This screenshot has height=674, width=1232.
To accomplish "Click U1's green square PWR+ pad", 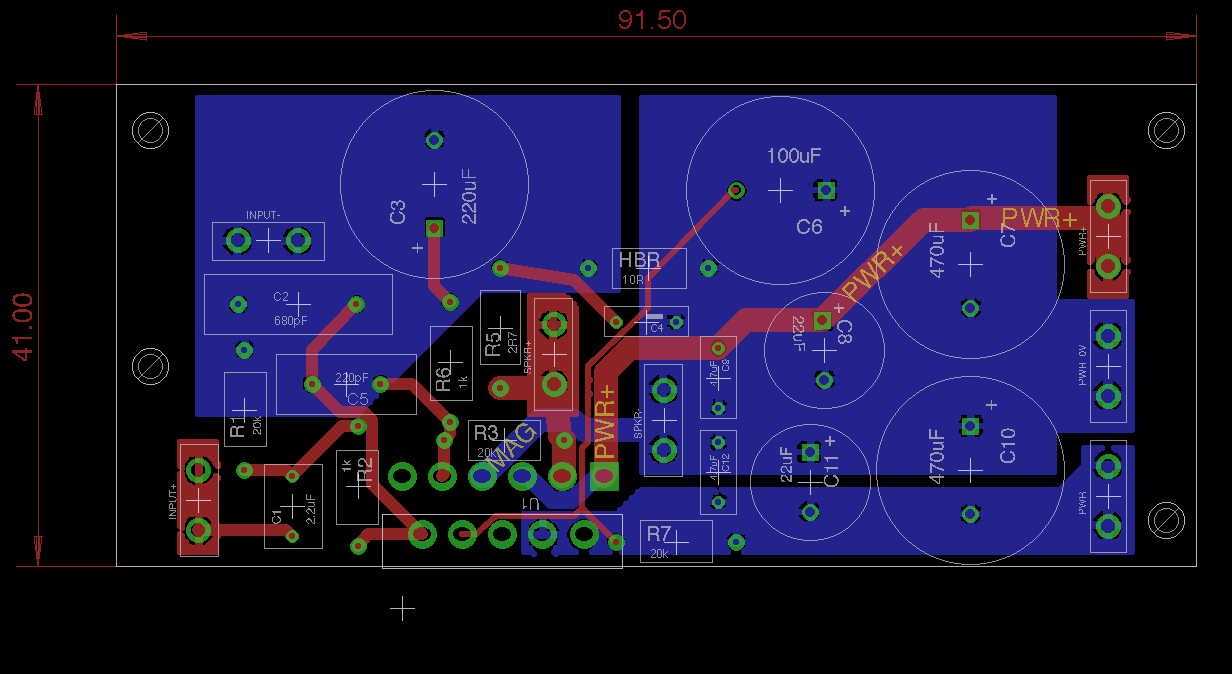I will pos(604,477).
